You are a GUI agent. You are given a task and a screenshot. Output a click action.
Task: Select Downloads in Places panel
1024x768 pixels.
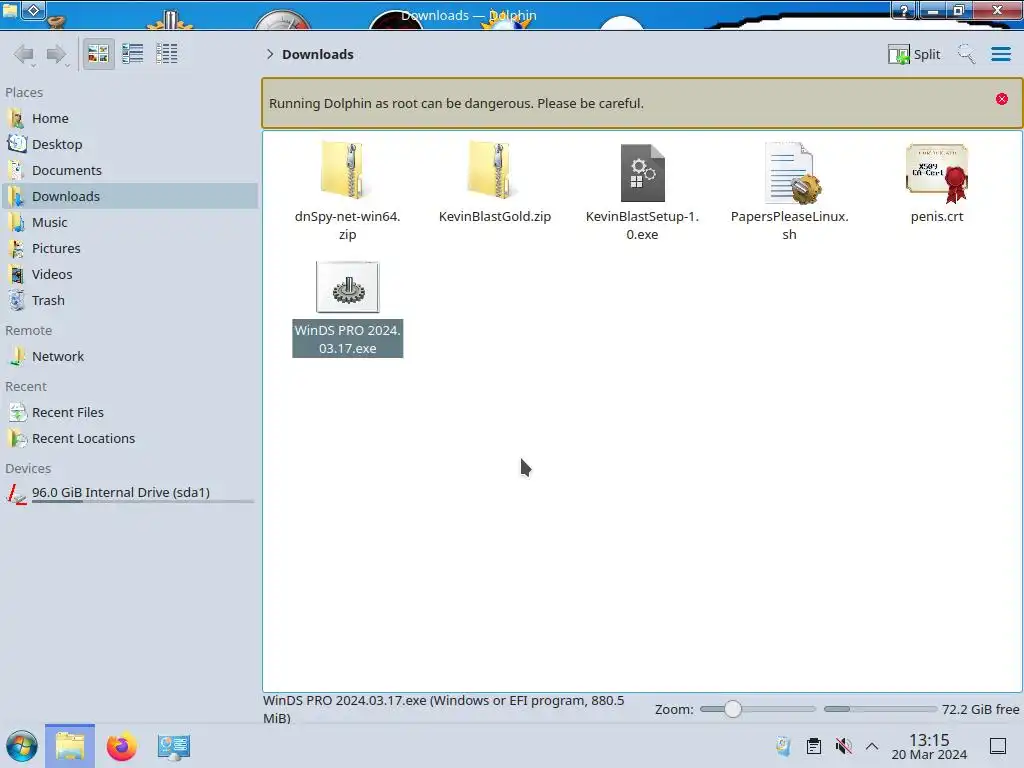[129, 197]
